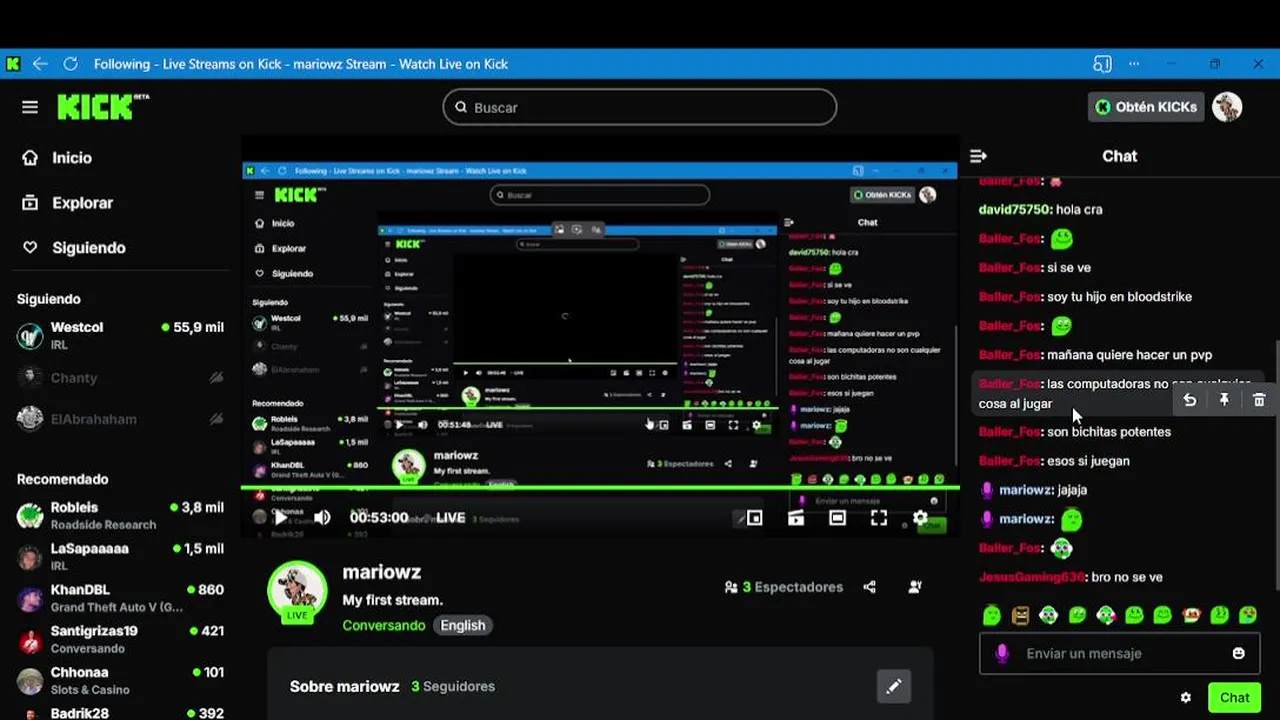
Task: Open recommended channel Badrik28
Action: coord(120,711)
